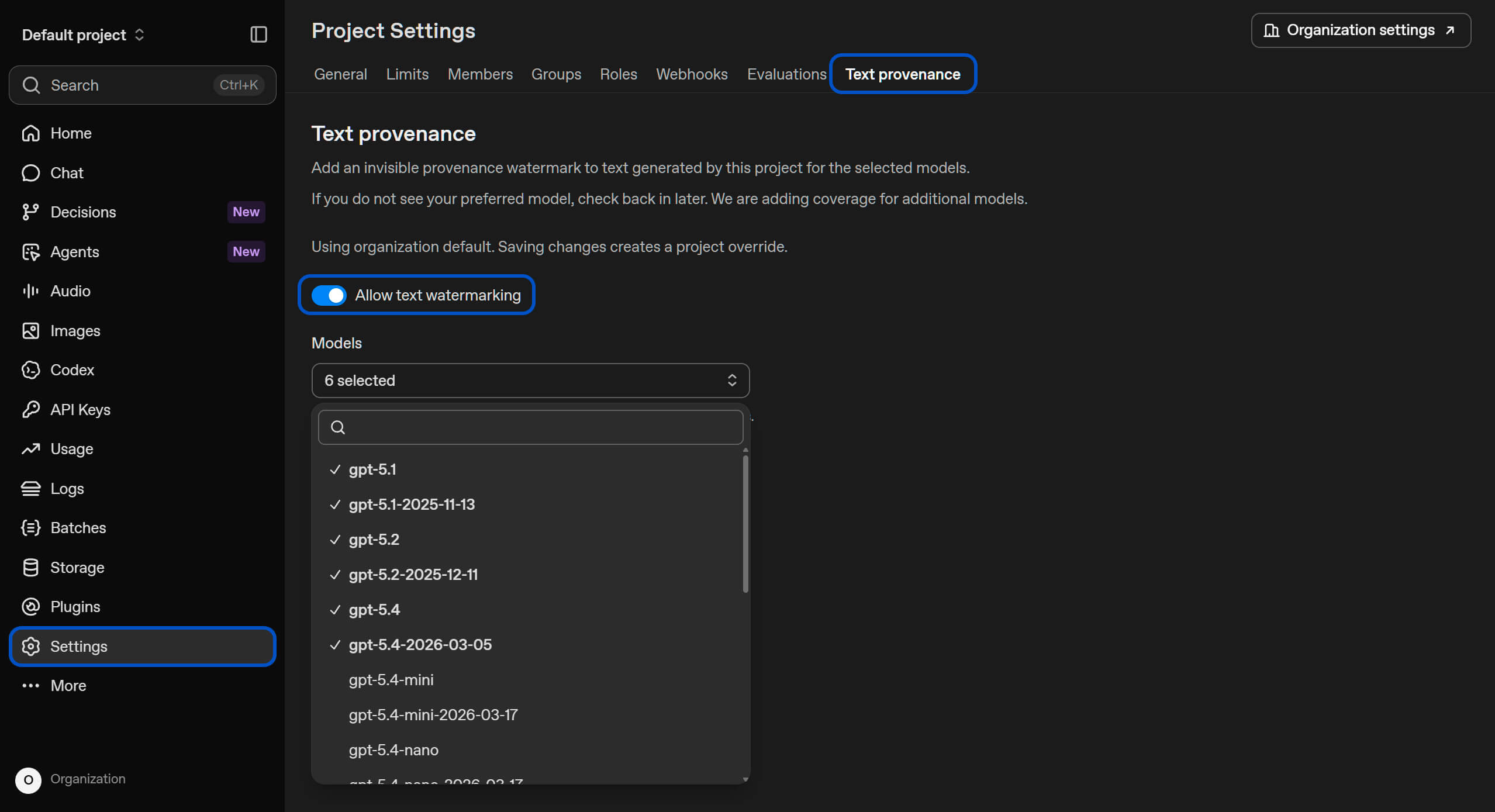
Task: Deselect gpt-5.2-2025-12-11 model option
Action: pos(530,575)
